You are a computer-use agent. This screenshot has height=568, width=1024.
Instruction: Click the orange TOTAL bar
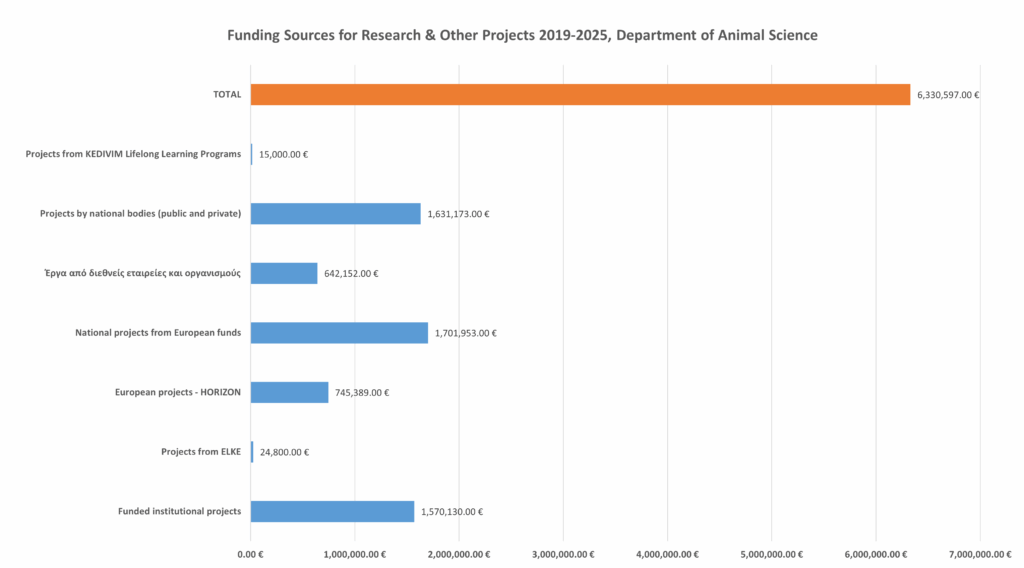pos(580,95)
